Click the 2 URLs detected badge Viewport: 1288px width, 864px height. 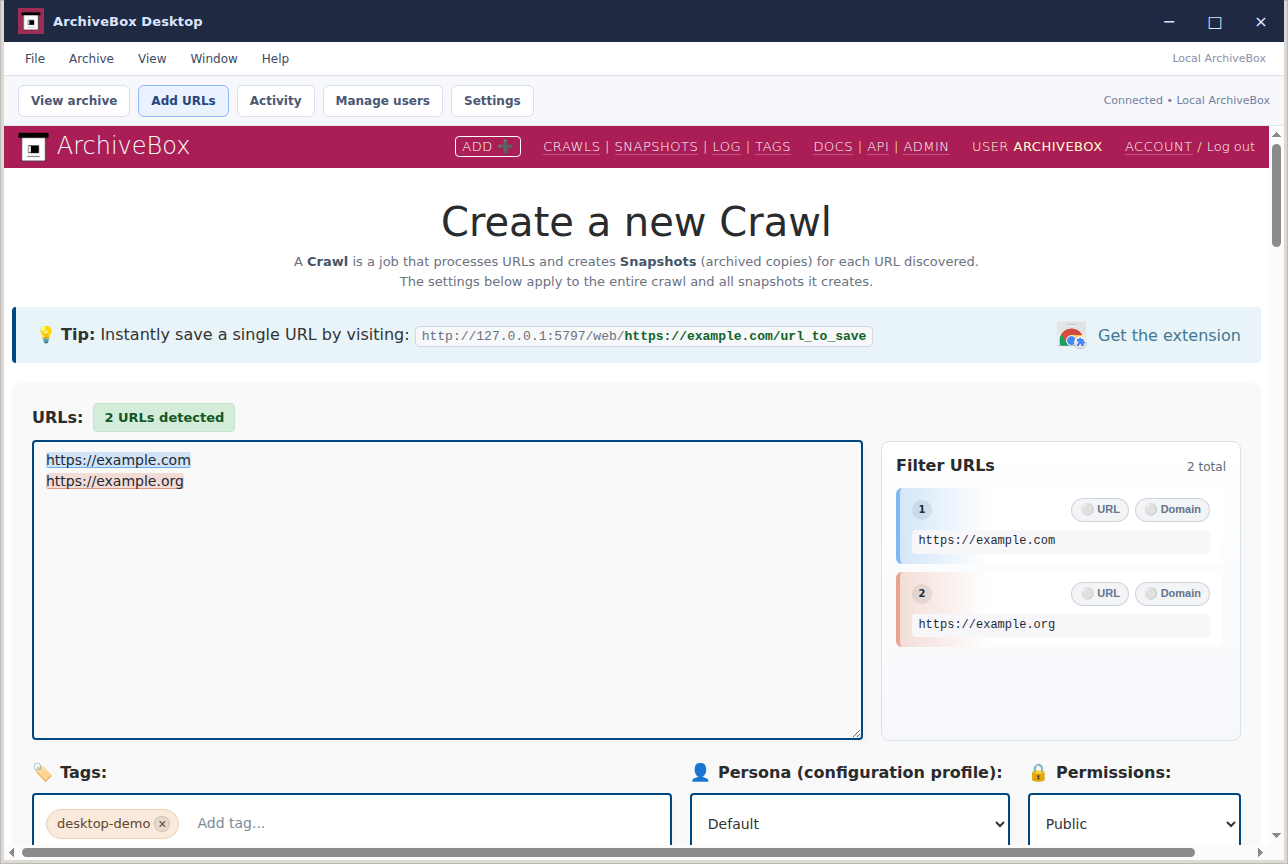164,418
